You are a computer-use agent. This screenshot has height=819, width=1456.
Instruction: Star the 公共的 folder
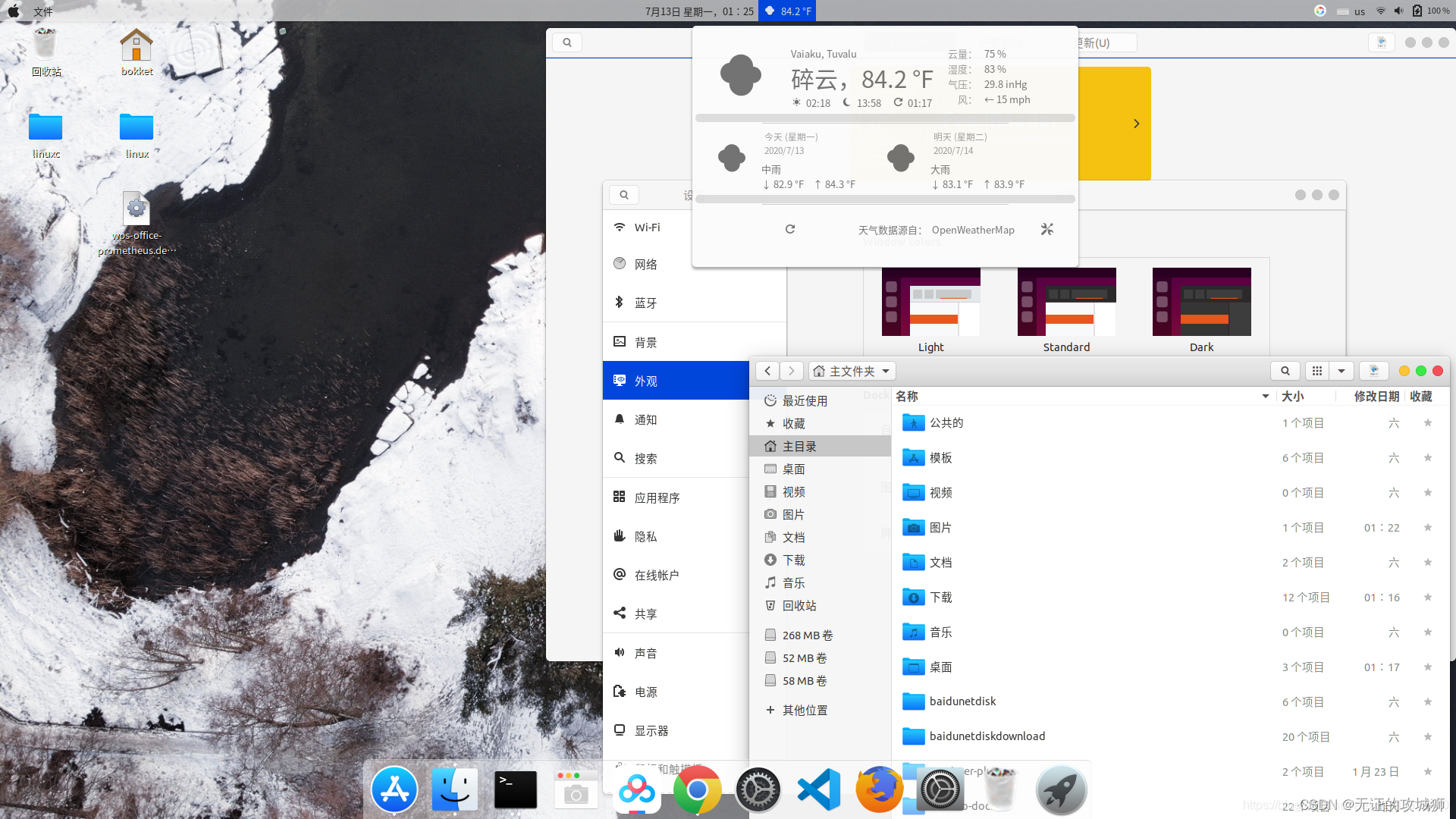pos(1427,423)
